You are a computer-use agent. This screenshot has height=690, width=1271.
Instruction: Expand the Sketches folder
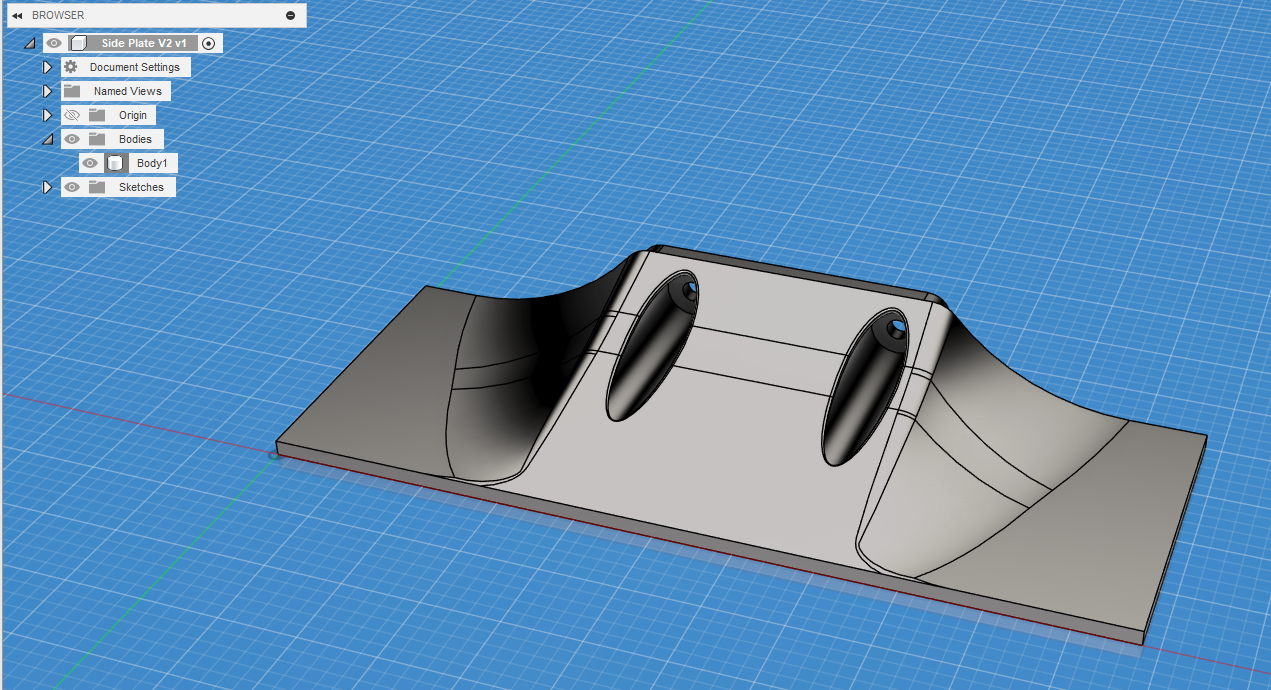coord(47,187)
